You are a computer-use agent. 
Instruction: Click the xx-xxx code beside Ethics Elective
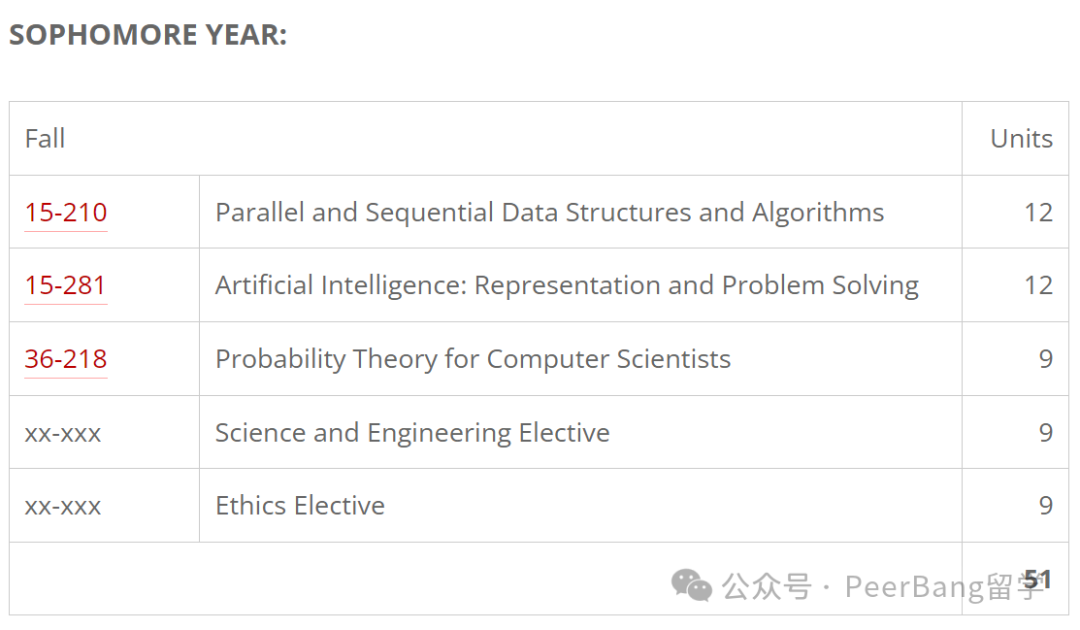pyautogui.click(x=63, y=507)
